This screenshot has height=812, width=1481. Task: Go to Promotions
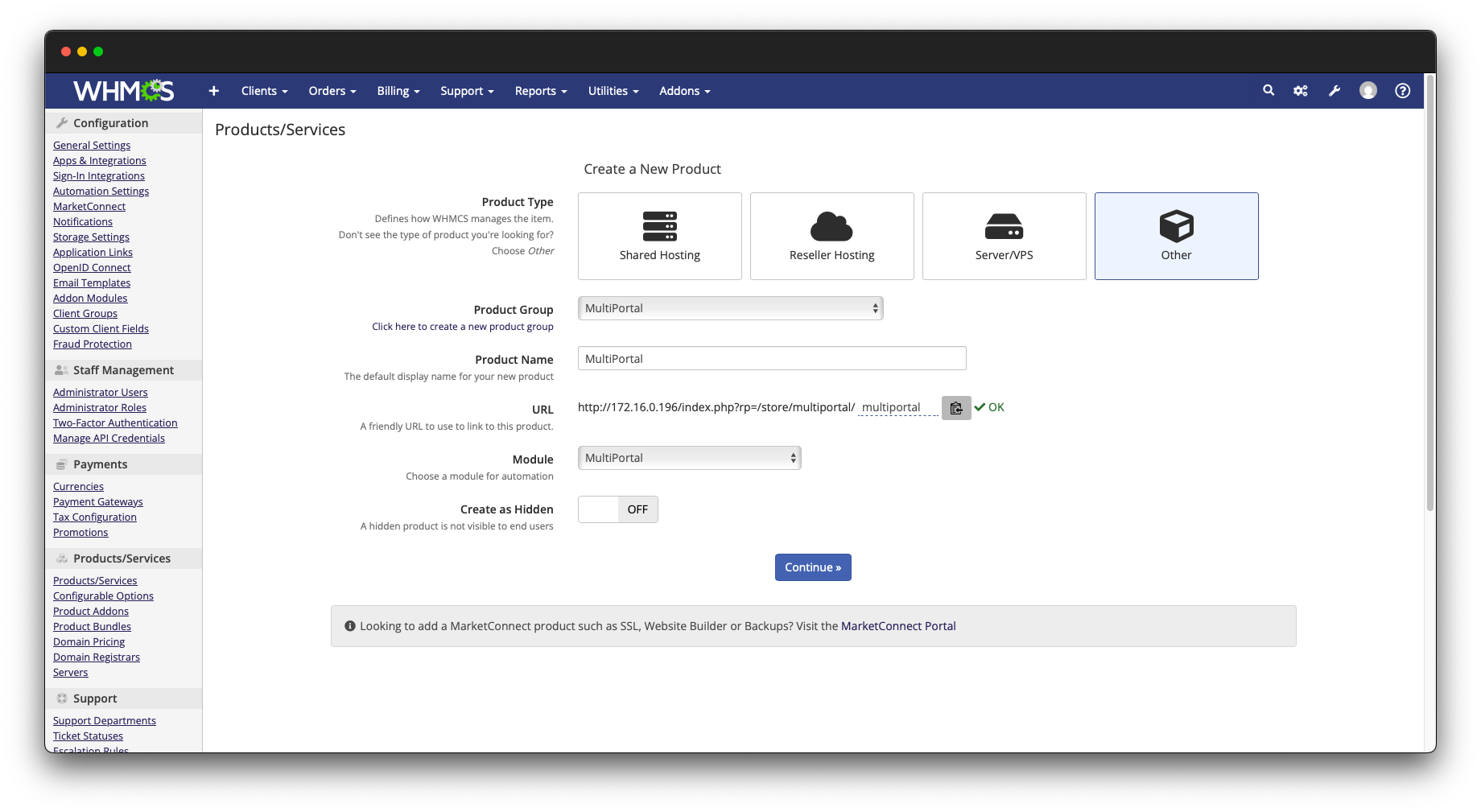point(80,533)
